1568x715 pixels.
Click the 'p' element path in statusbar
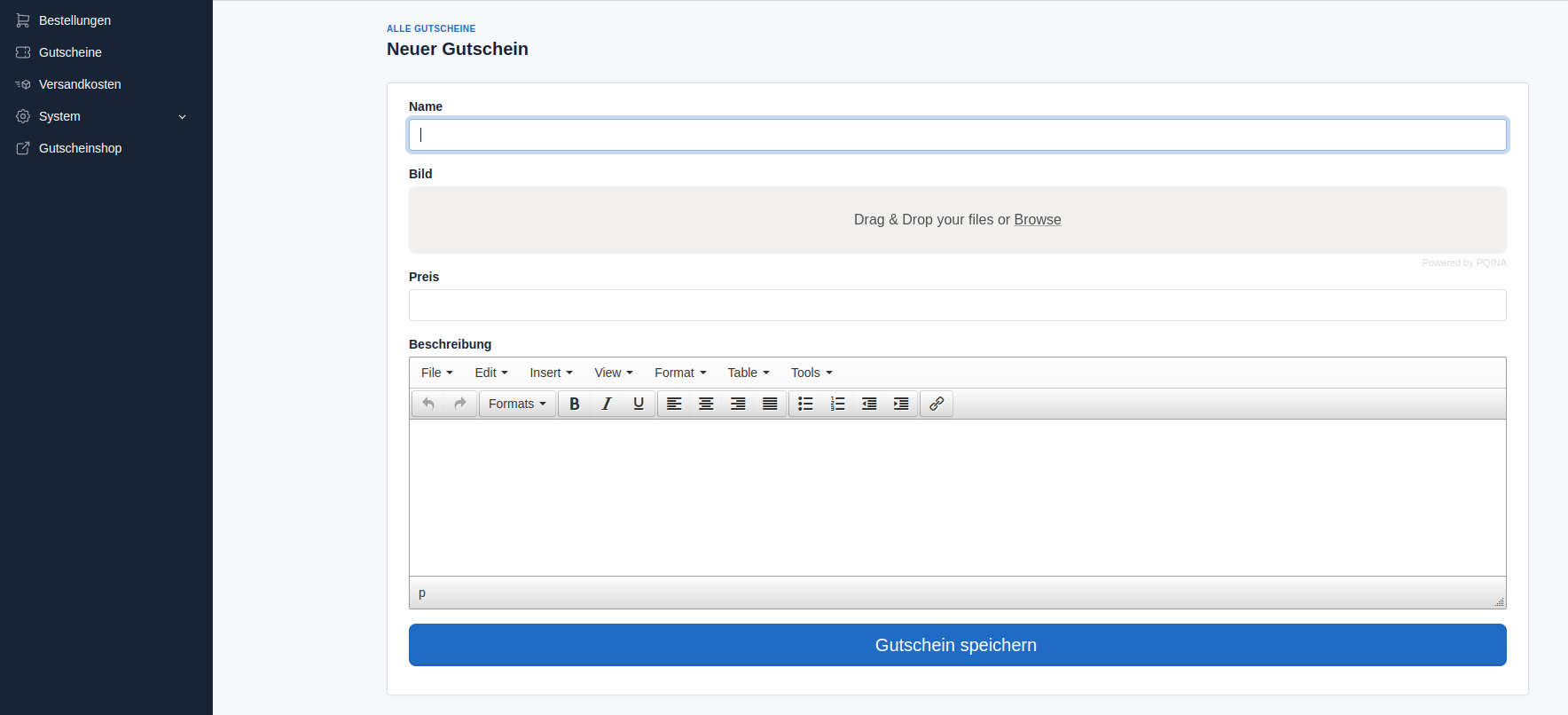tap(422, 593)
